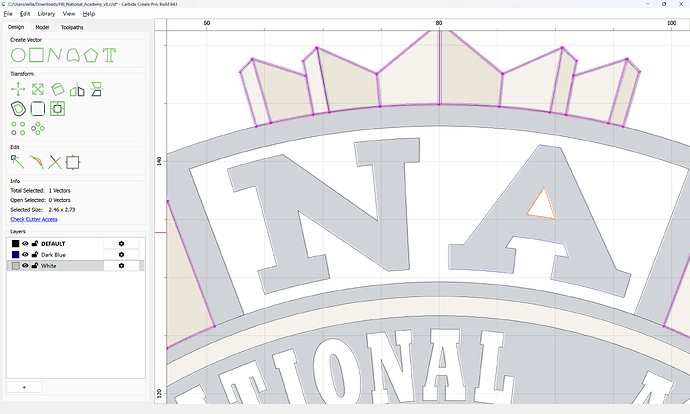Open the Edit menu
This screenshot has height=414, width=690.
click(x=25, y=14)
